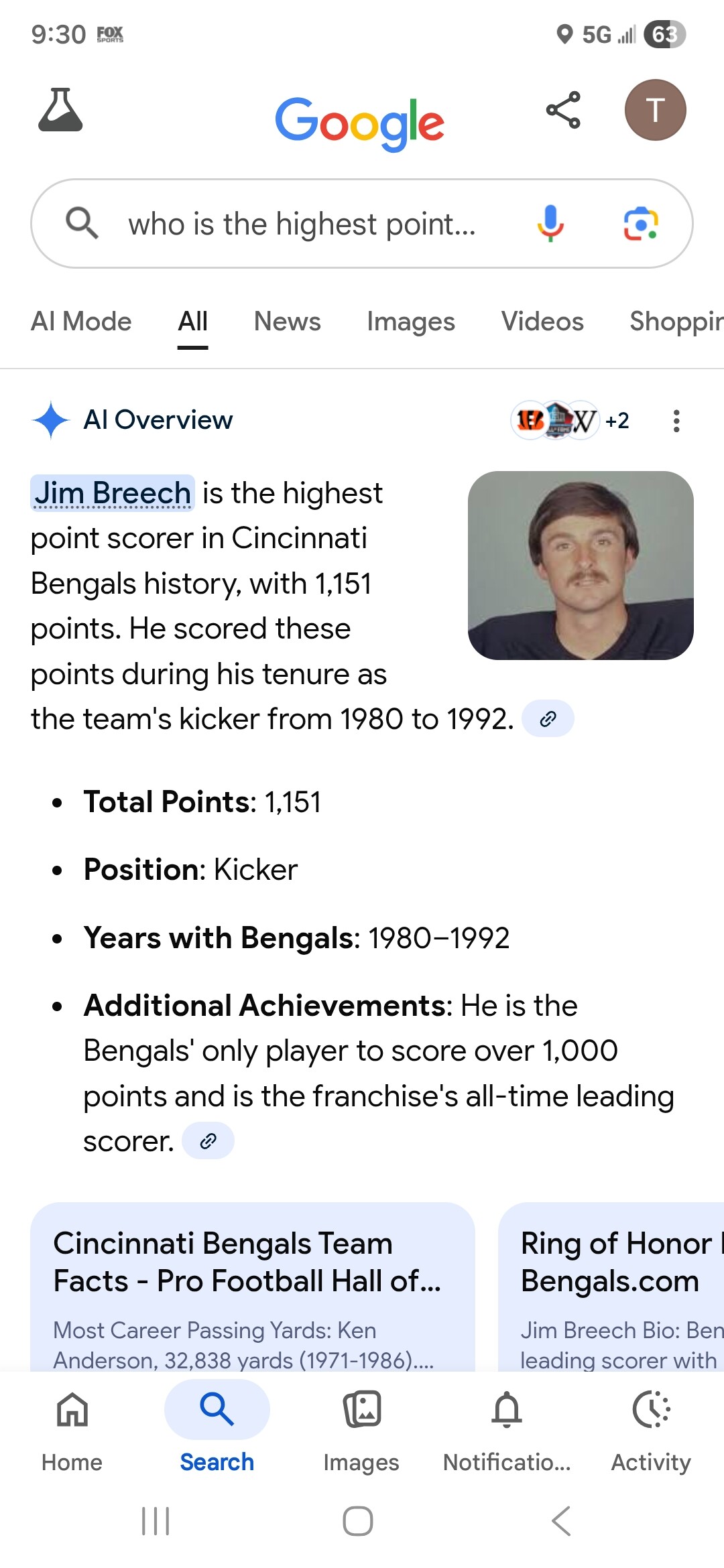
Task: Tap link icon beside "scorer."
Action: (x=208, y=1141)
